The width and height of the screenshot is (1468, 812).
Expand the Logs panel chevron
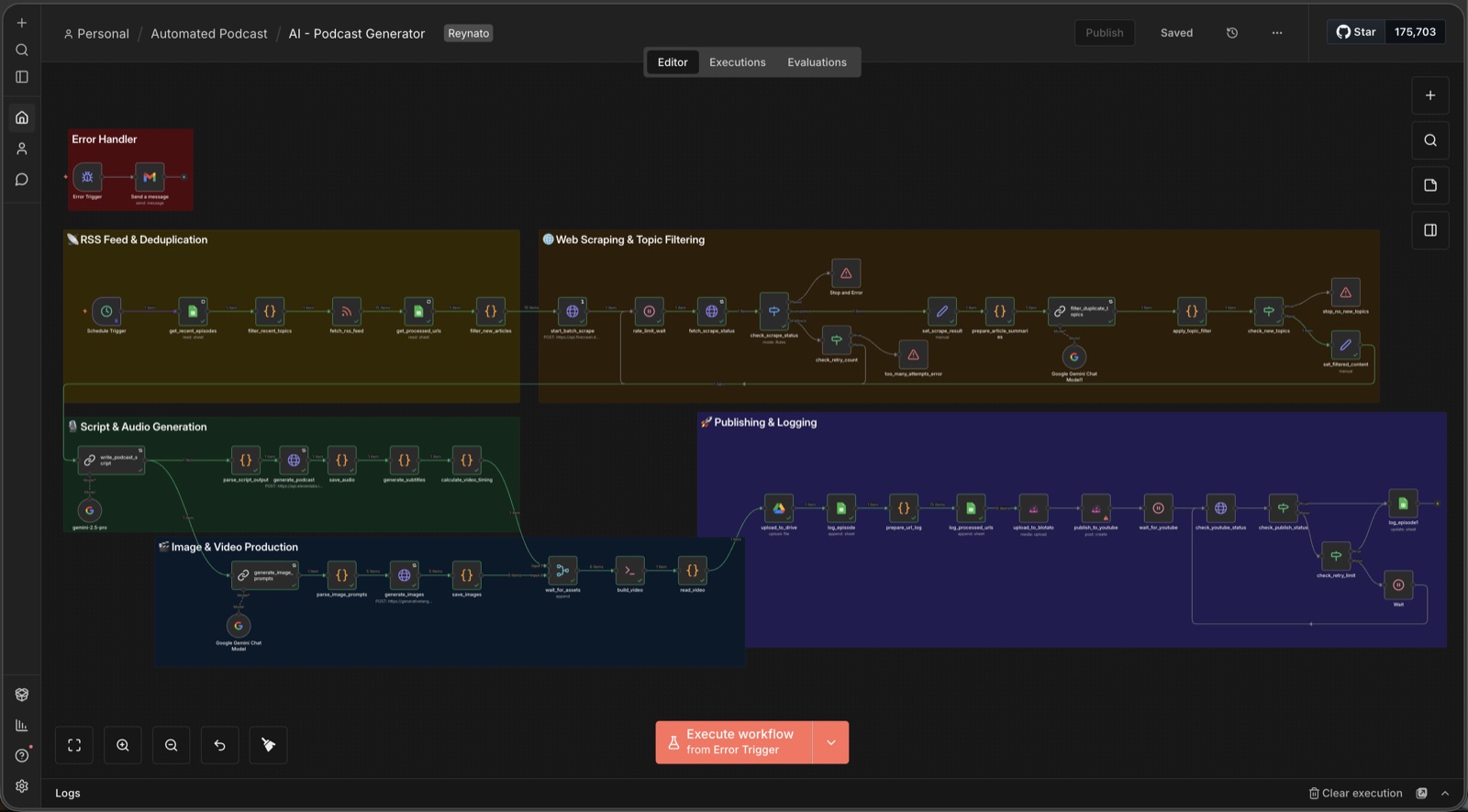(1445, 794)
